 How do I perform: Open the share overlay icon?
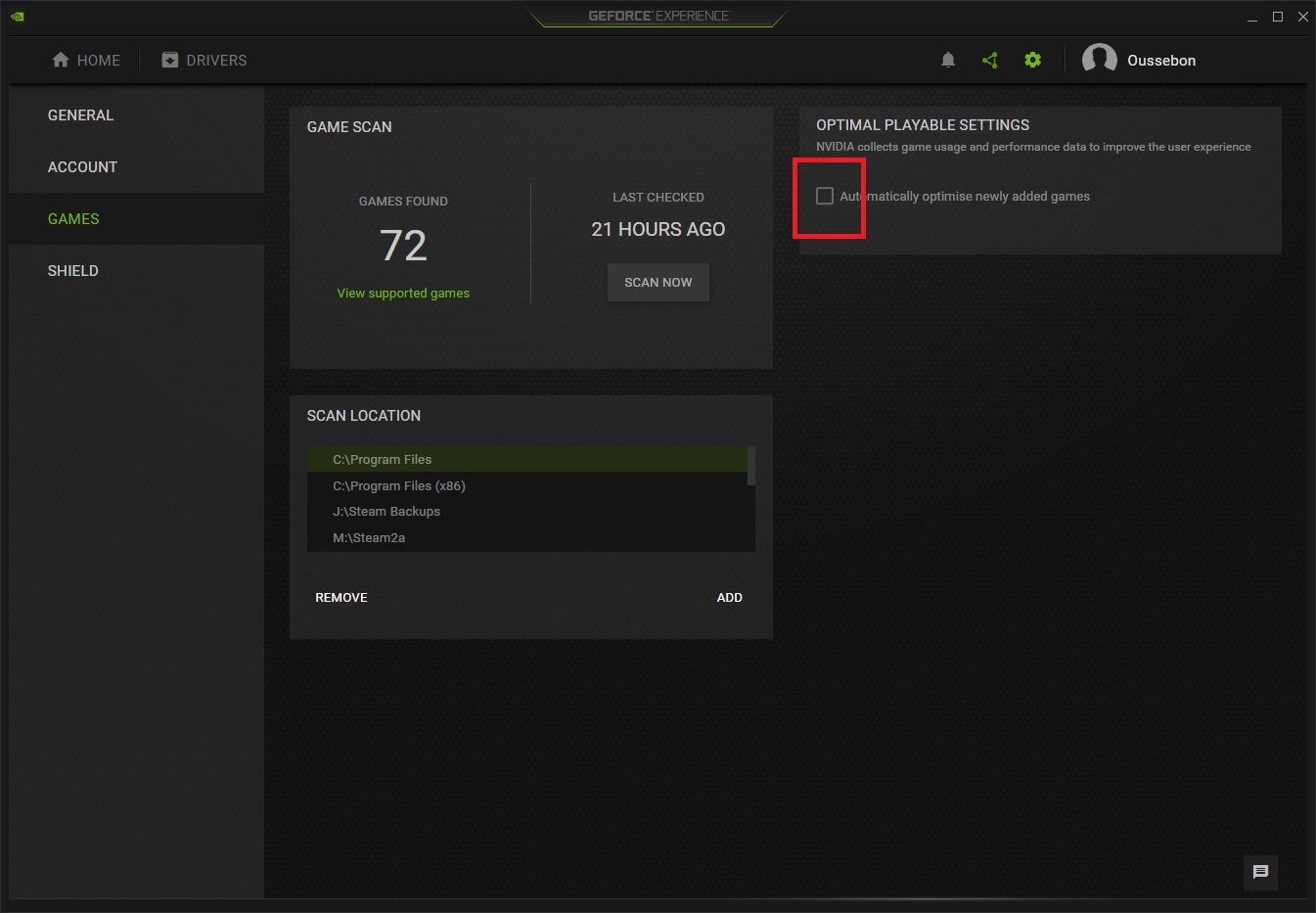(990, 60)
